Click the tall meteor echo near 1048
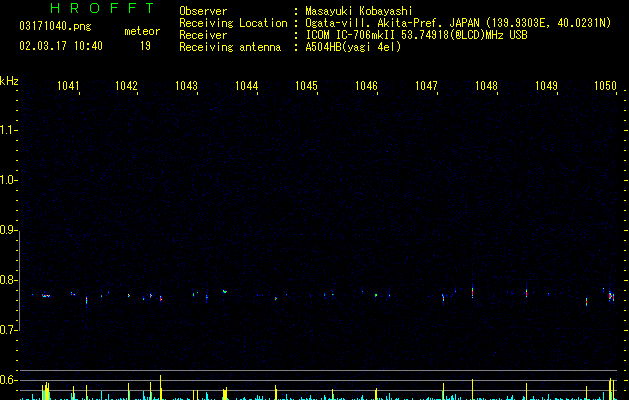The width and height of the screenshot is (629, 400). click(473, 291)
